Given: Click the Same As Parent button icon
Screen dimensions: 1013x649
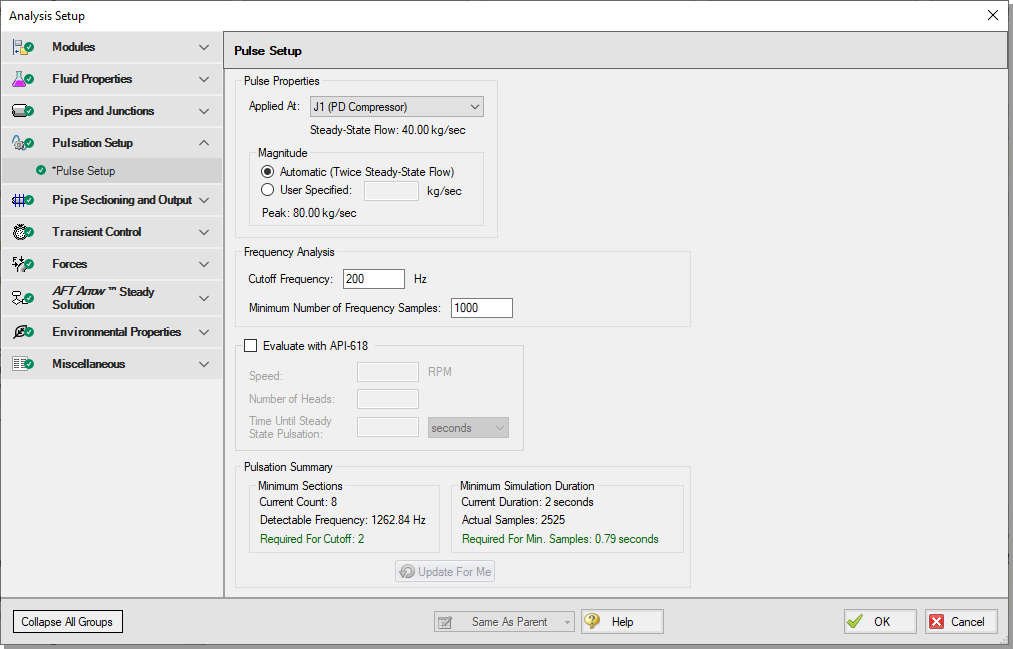Looking at the screenshot, I should click(x=445, y=622).
